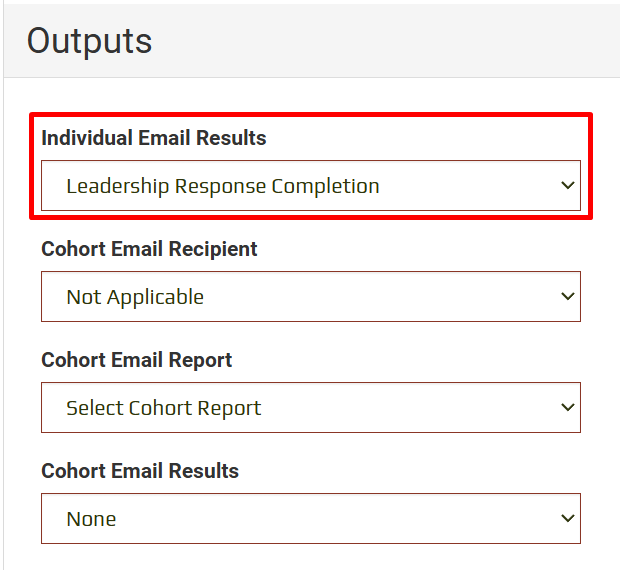Image resolution: width=620 pixels, height=570 pixels.
Task: Expand the Cohort Email Report select box
Action: (x=310, y=408)
